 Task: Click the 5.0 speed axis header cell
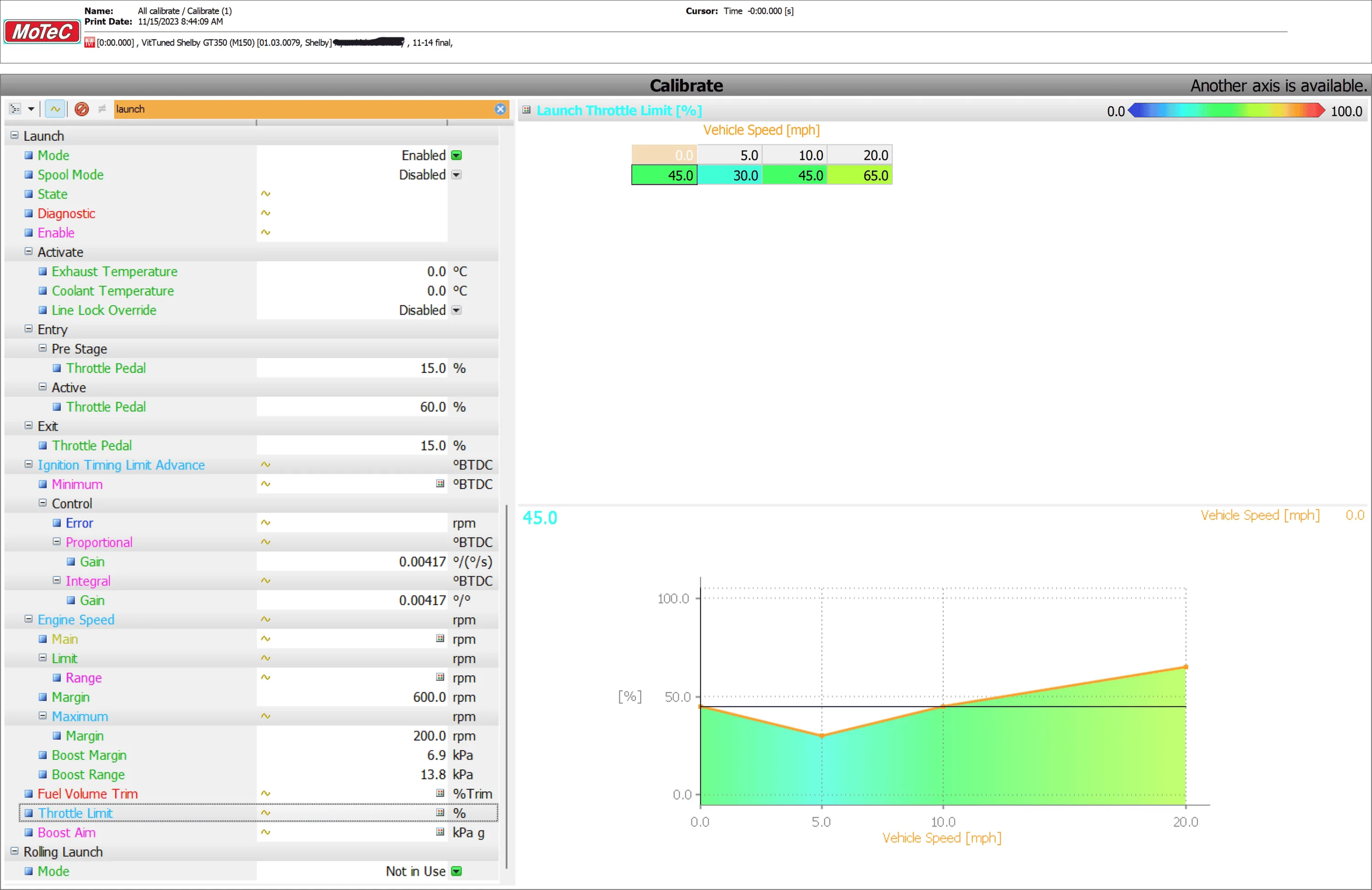[730, 155]
